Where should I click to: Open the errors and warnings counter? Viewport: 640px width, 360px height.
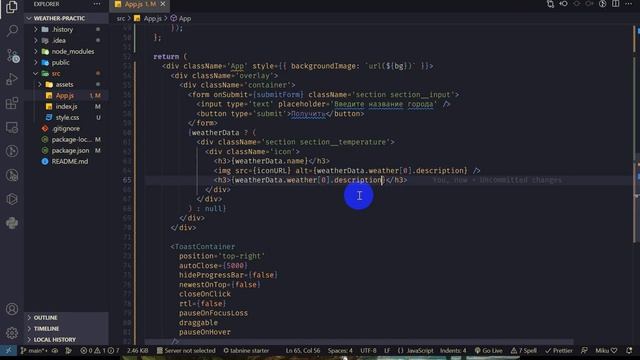(x=100, y=351)
